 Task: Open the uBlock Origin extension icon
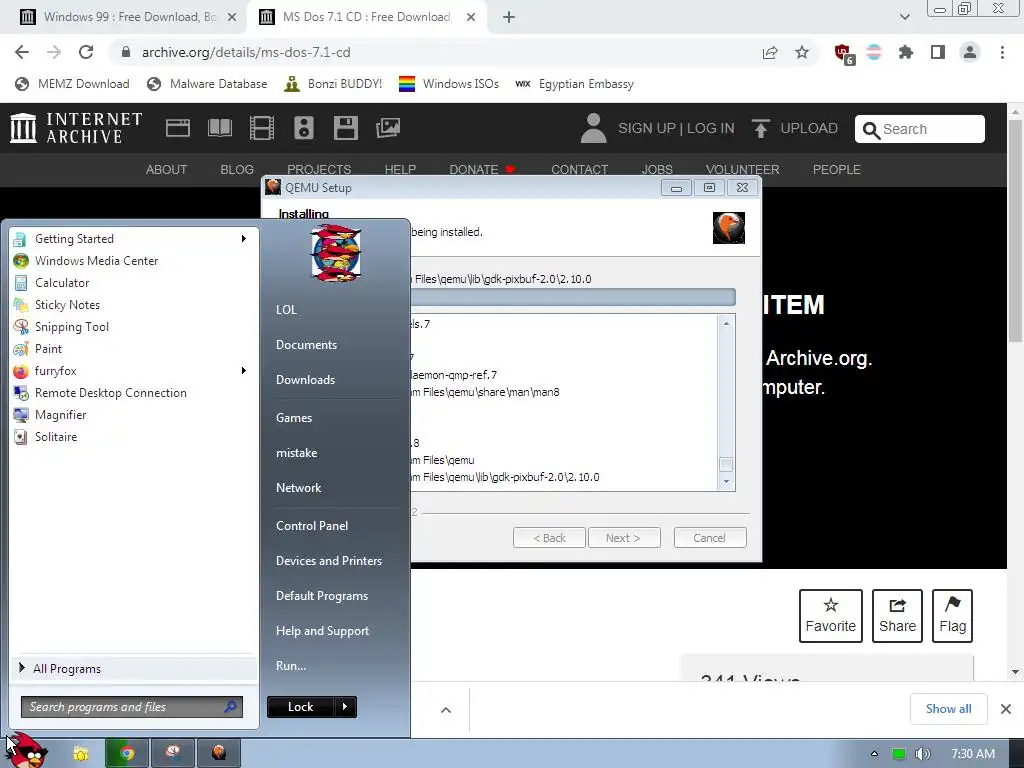coord(843,54)
